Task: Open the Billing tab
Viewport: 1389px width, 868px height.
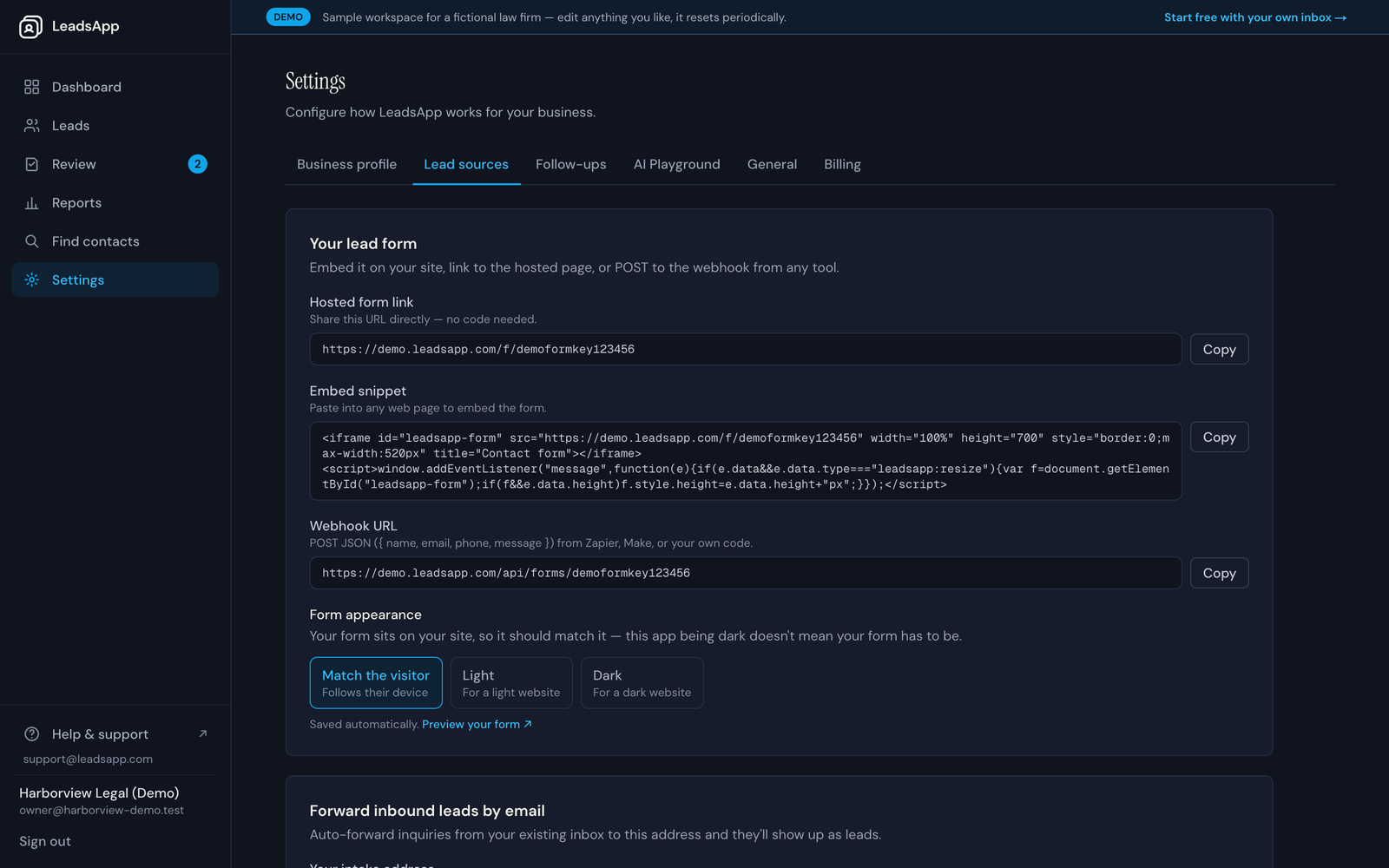Action: (x=842, y=164)
